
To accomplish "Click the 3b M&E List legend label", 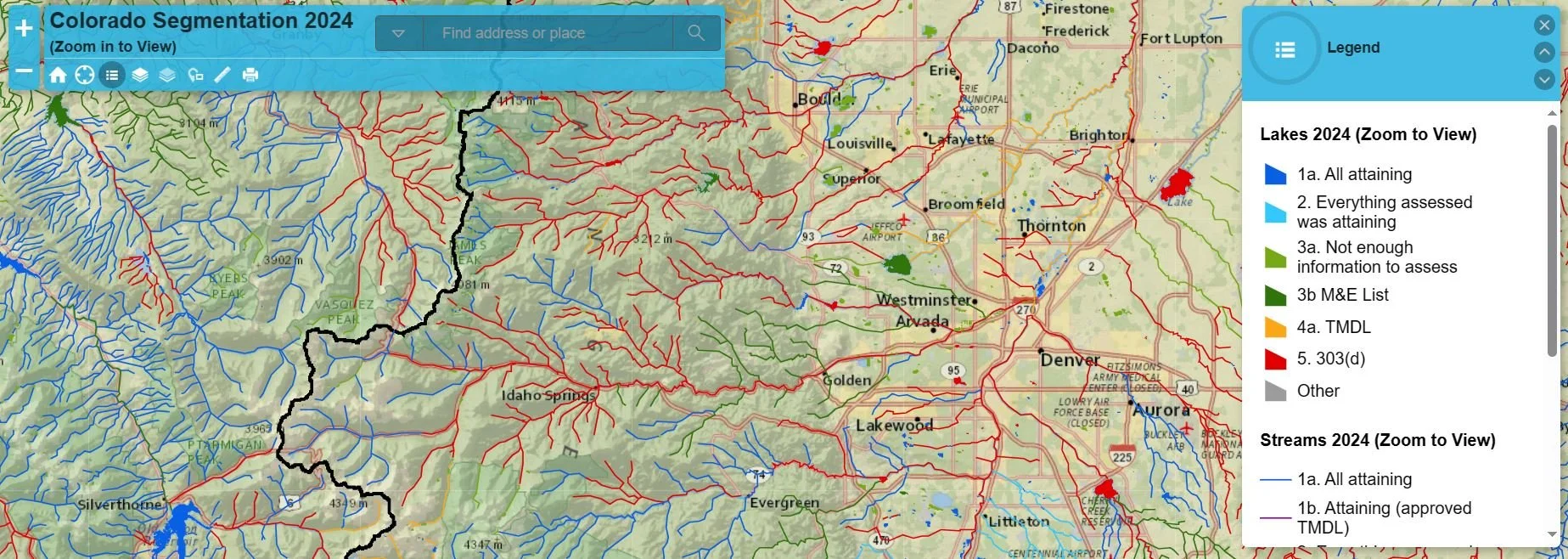I will [x=1342, y=295].
